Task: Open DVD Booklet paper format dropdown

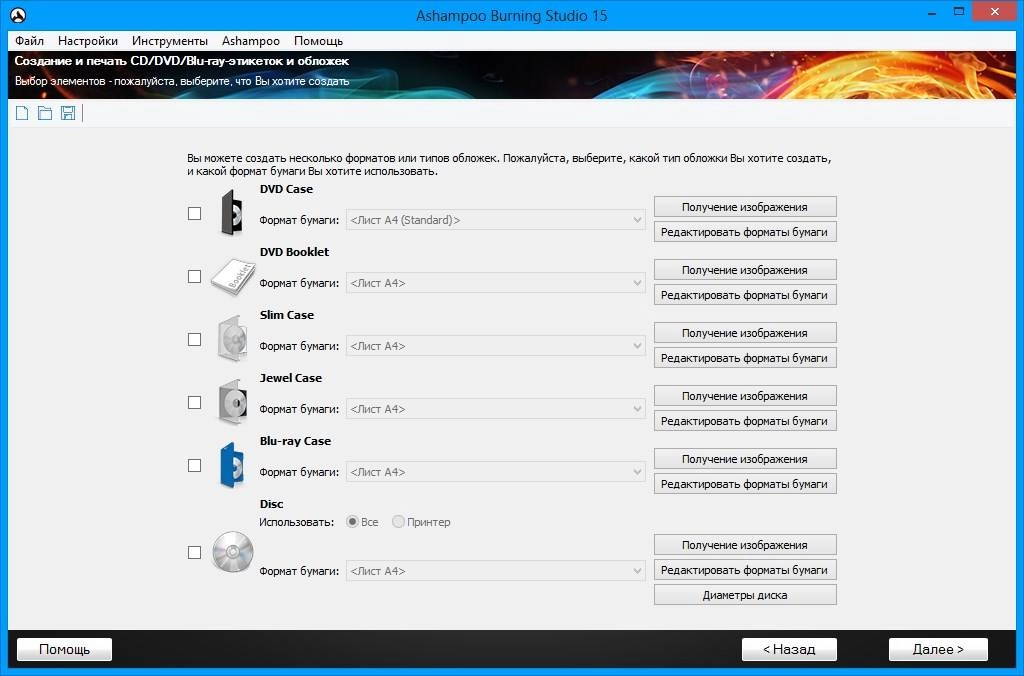Action: tap(496, 283)
